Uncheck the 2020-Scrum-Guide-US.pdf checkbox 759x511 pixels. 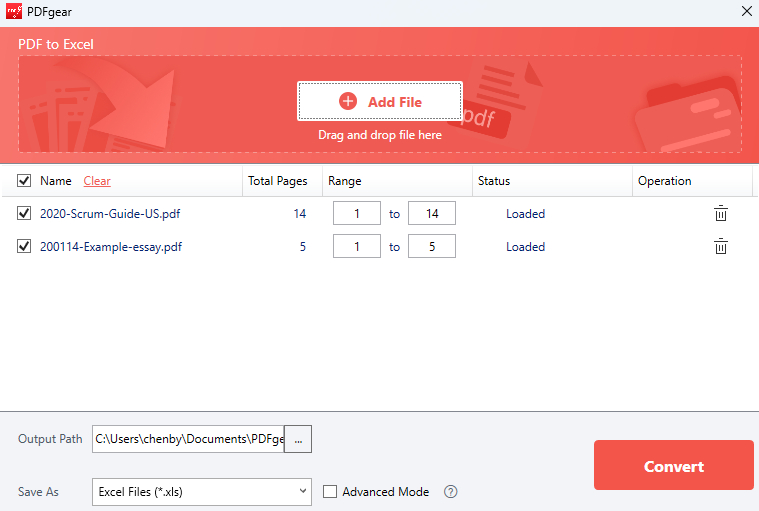24,213
